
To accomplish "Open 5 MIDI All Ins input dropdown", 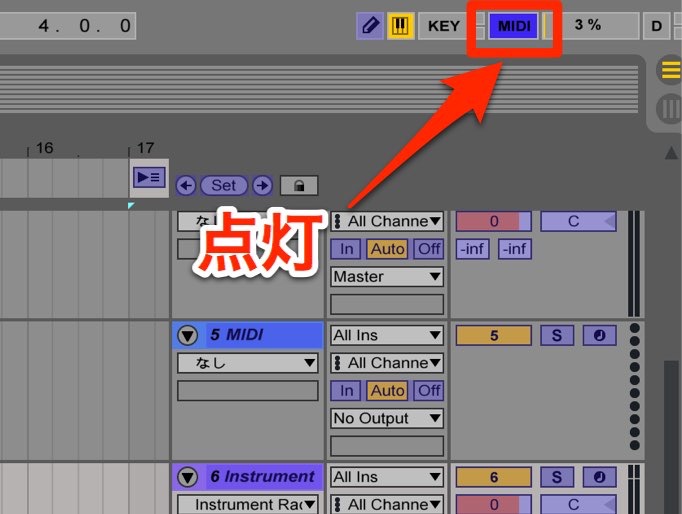I will pyautogui.click(x=387, y=335).
